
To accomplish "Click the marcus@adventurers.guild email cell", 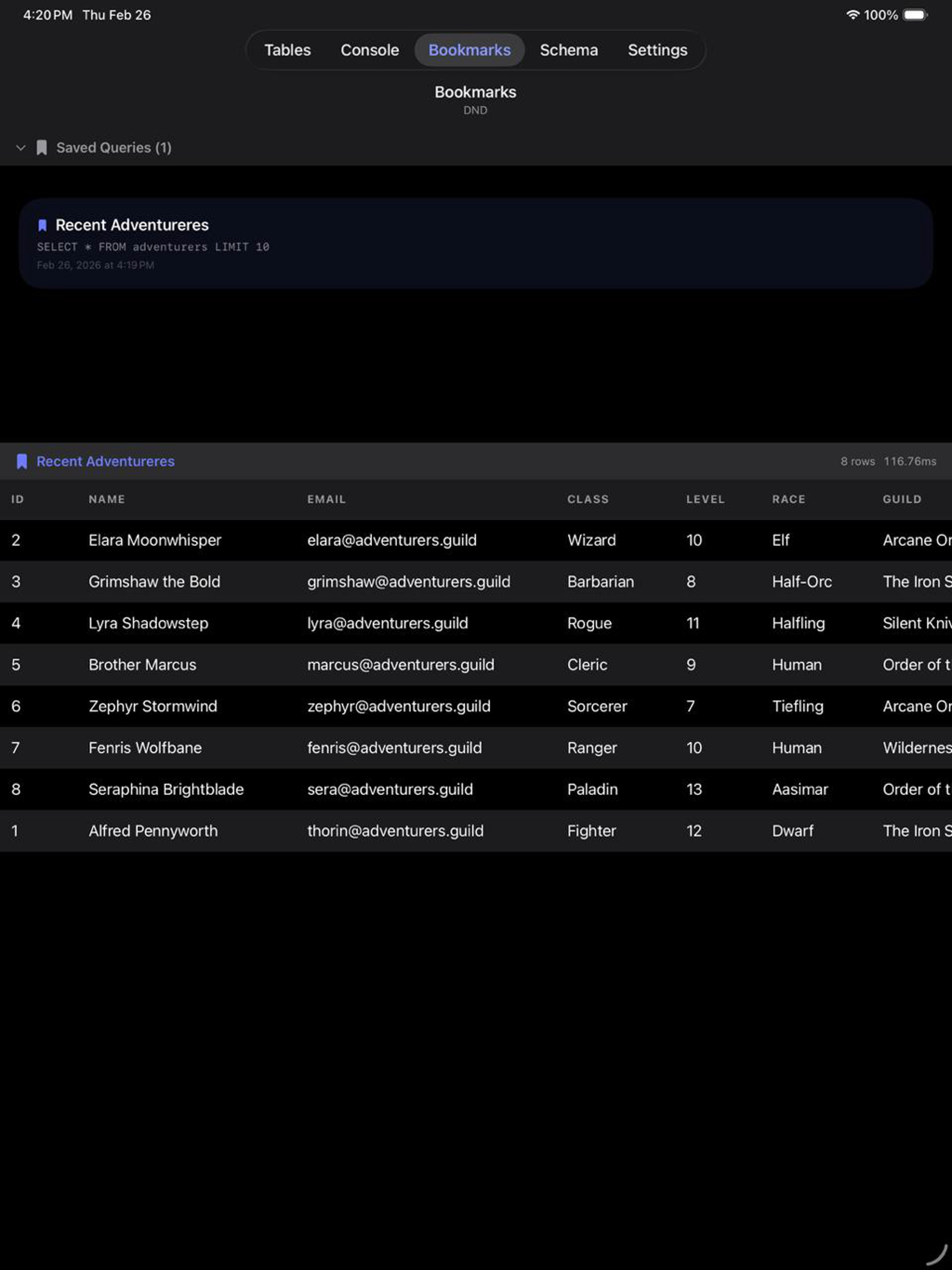I will (400, 664).
